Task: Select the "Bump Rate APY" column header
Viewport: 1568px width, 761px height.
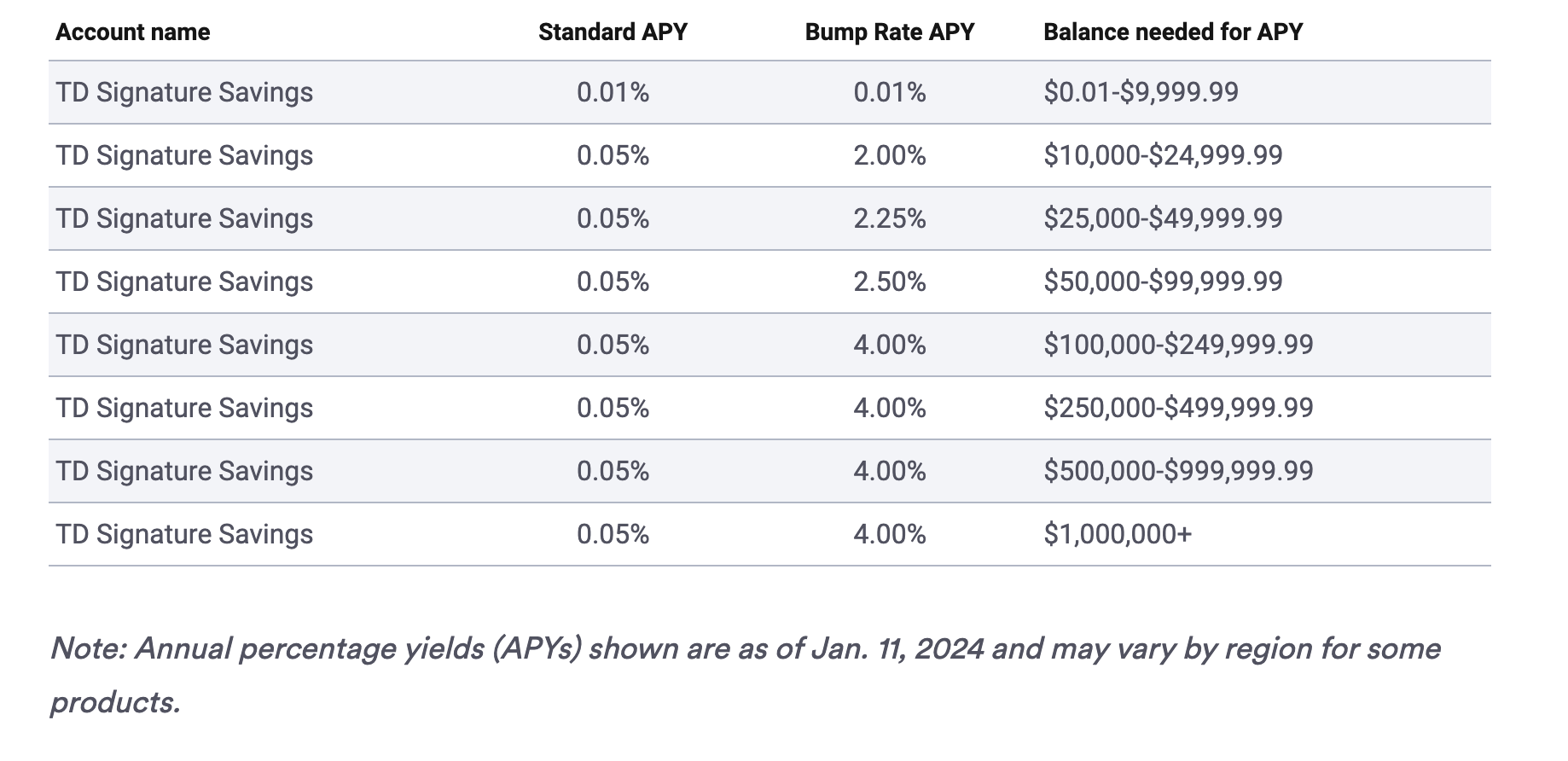Action: tap(889, 32)
